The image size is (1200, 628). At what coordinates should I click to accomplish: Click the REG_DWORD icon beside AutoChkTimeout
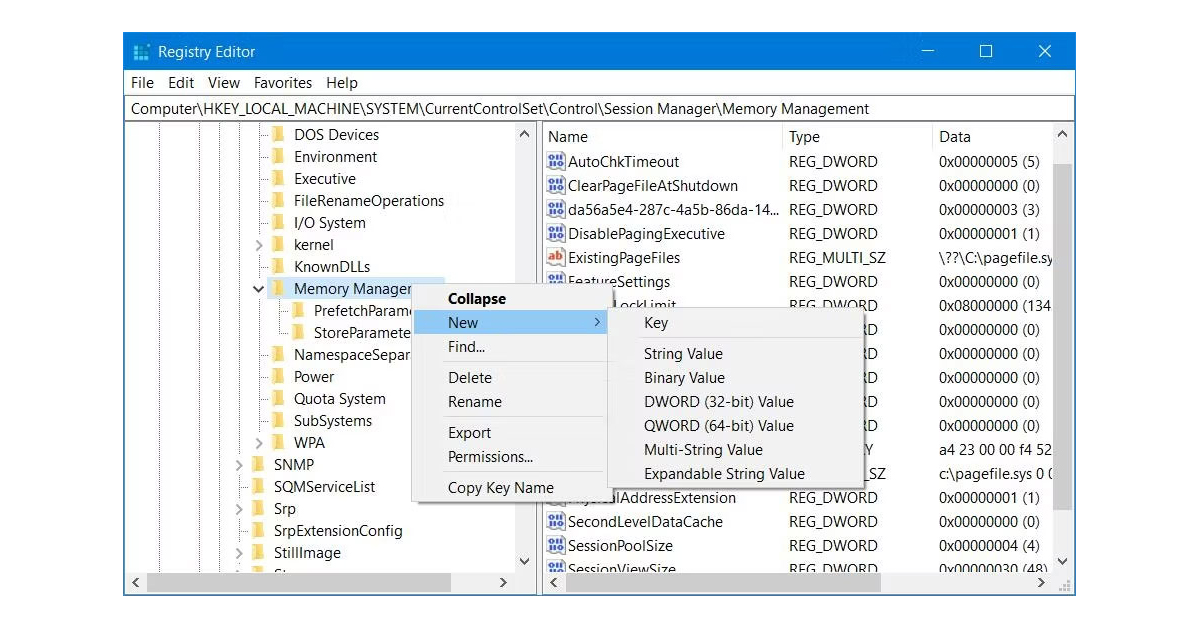click(556, 161)
